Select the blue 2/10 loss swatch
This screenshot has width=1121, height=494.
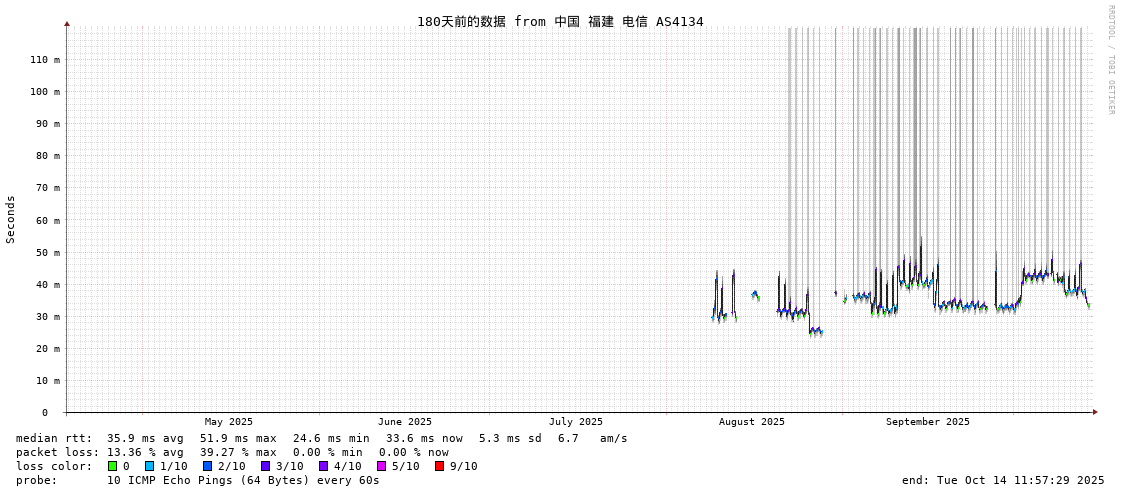[x=207, y=466]
